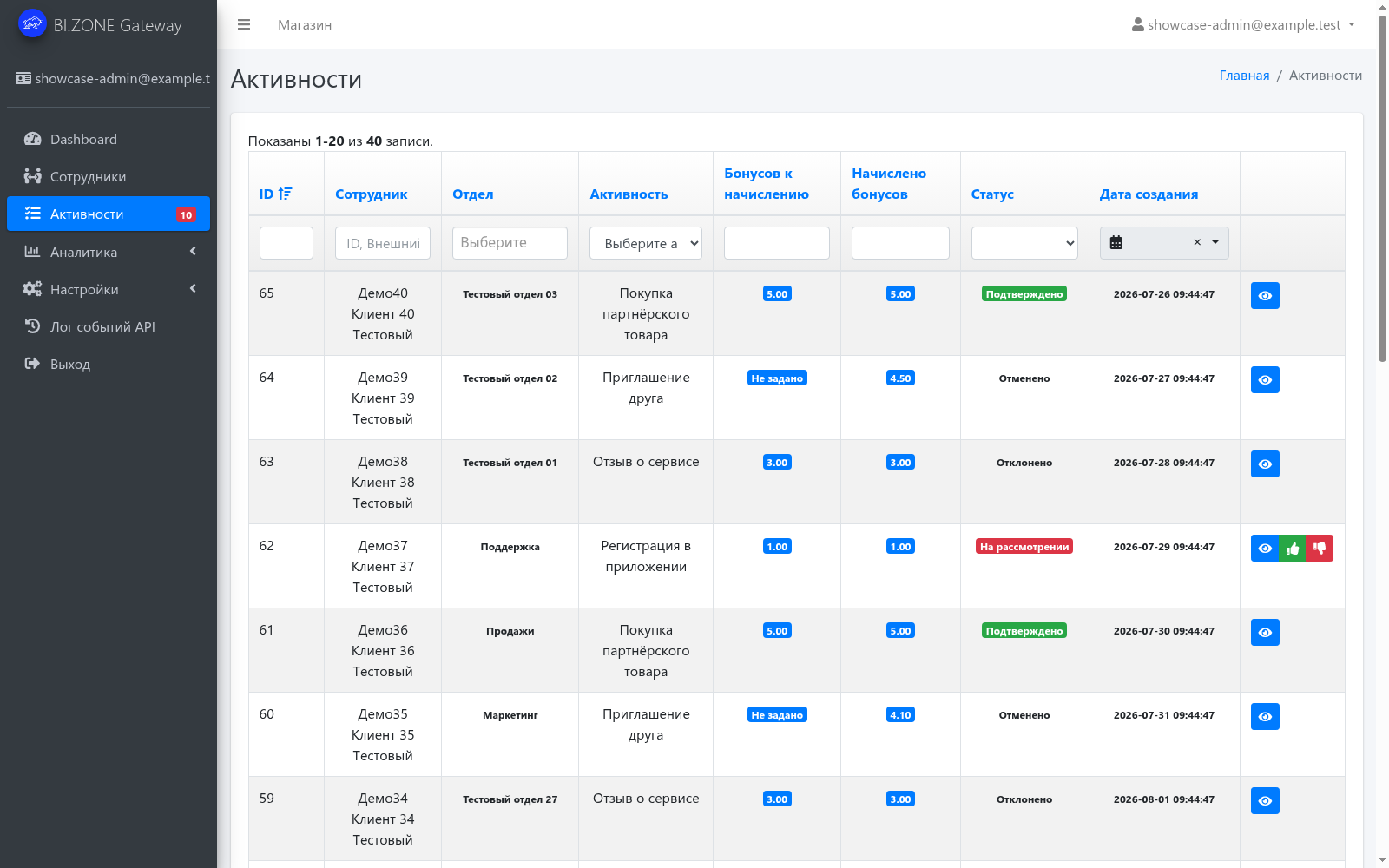This screenshot has width=1389, height=868.
Task: Click the BI.ZONE Gateway logo icon
Action: pyautogui.click(x=32, y=23)
